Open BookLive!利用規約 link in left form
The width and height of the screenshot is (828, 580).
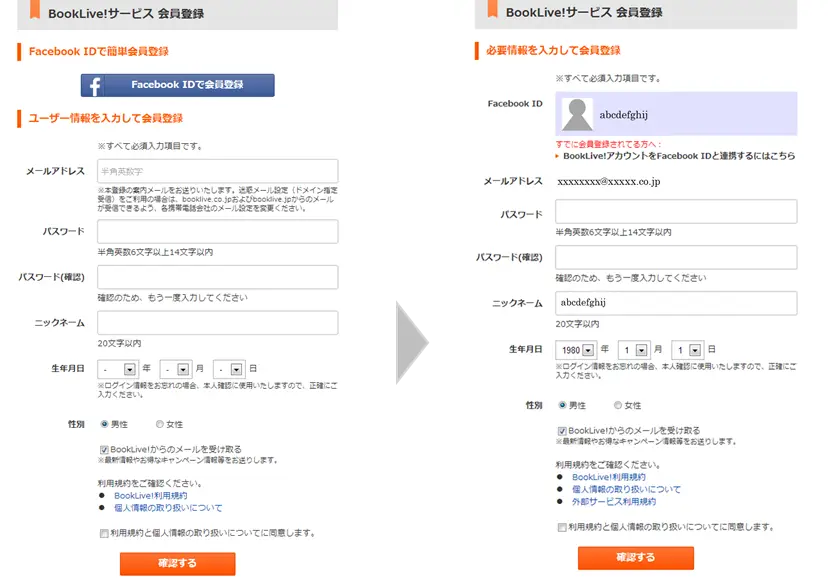[x=150, y=495]
